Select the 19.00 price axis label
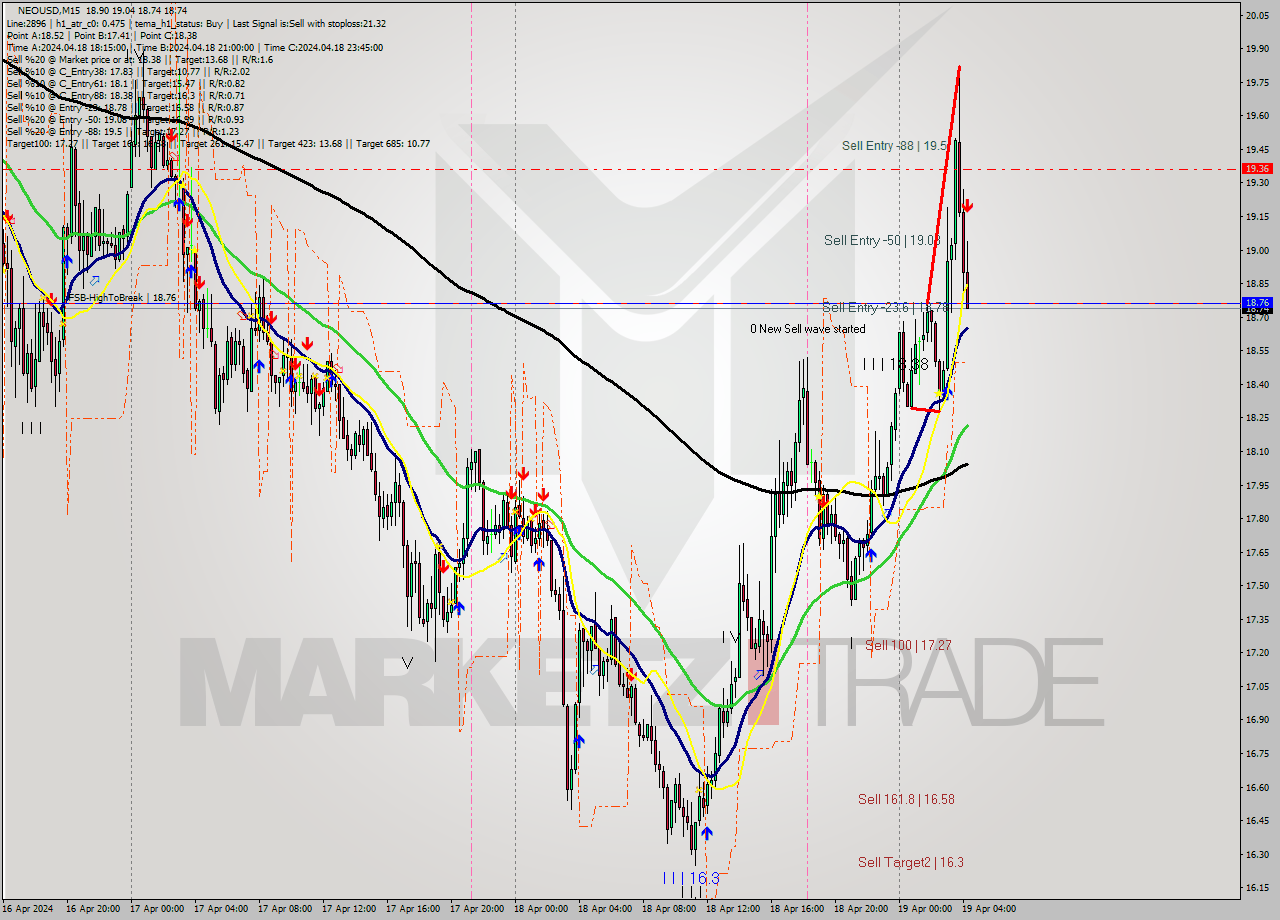Image resolution: width=1280 pixels, height=920 pixels. (x=1257, y=250)
